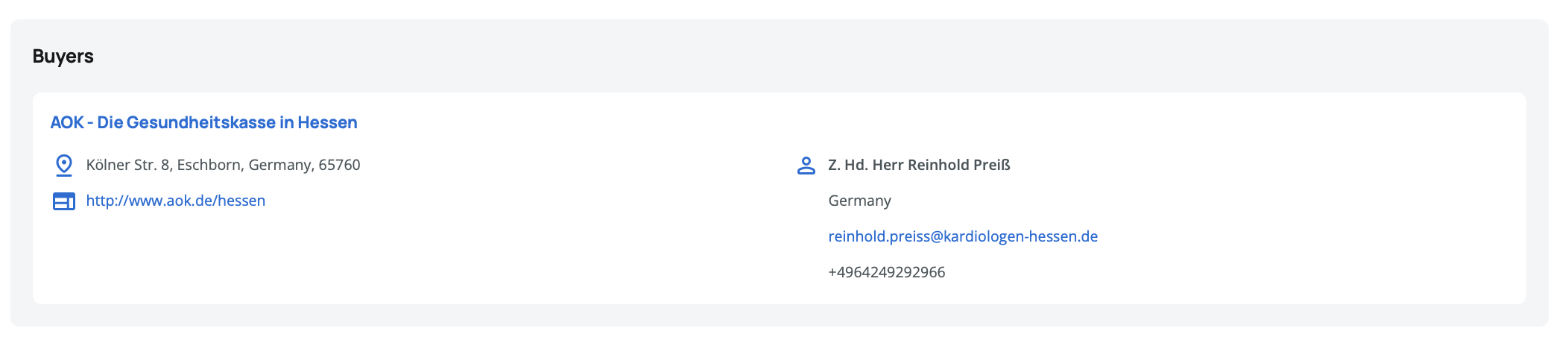Click the Kölner Str. 8 street text
This screenshot has height=340, width=1568.
[128, 165]
